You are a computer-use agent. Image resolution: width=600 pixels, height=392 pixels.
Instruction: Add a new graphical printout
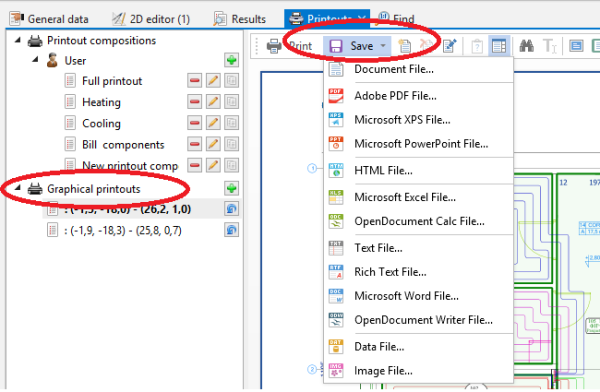pyautogui.click(x=232, y=188)
